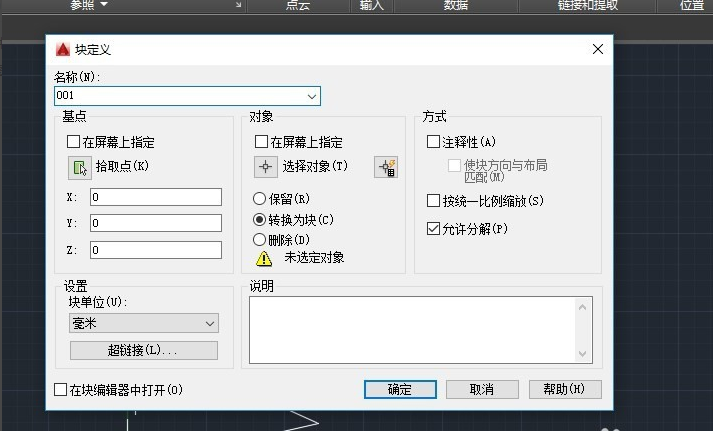The height and width of the screenshot is (431, 713).
Task: Select the 删除(D) radio button
Action: (260, 240)
